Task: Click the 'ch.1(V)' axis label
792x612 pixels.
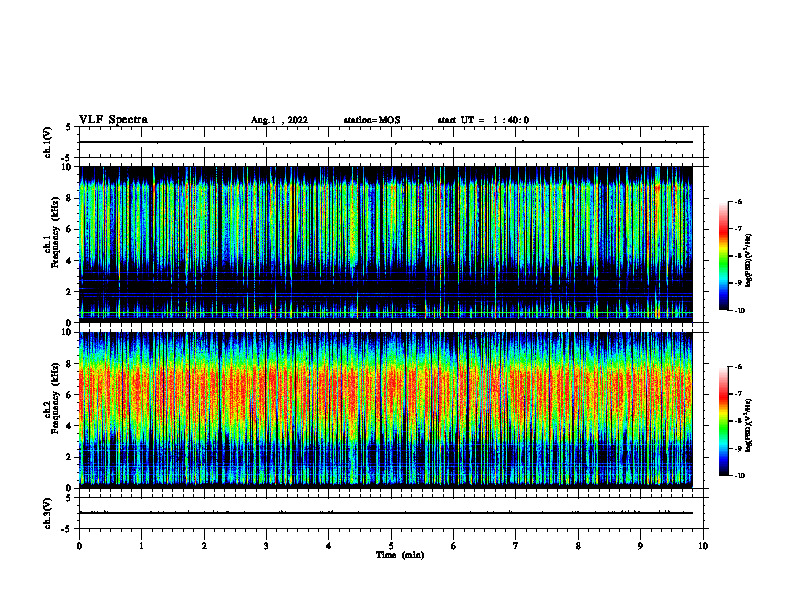Action: (x=48, y=142)
